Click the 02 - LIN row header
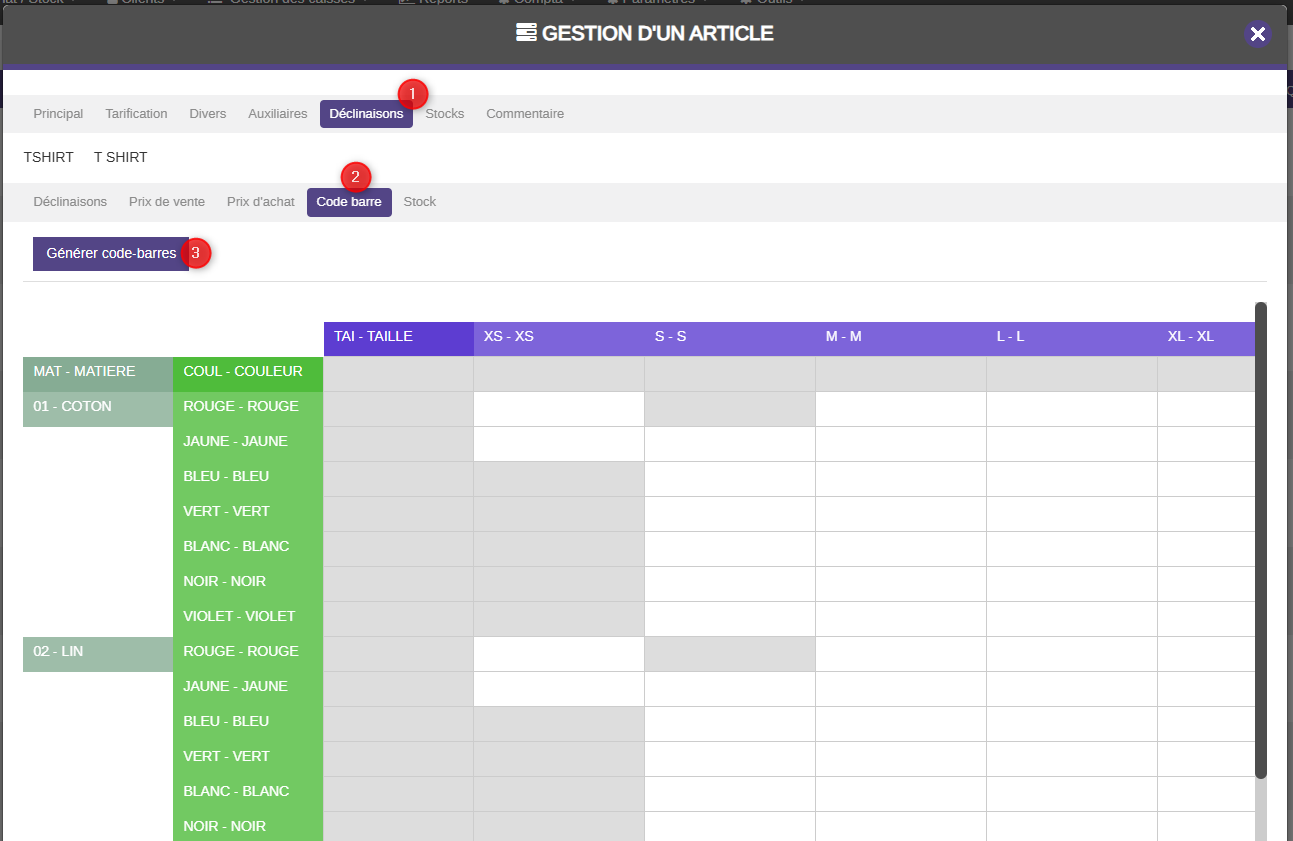The width and height of the screenshot is (1293, 841). click(x=97, y=654)
